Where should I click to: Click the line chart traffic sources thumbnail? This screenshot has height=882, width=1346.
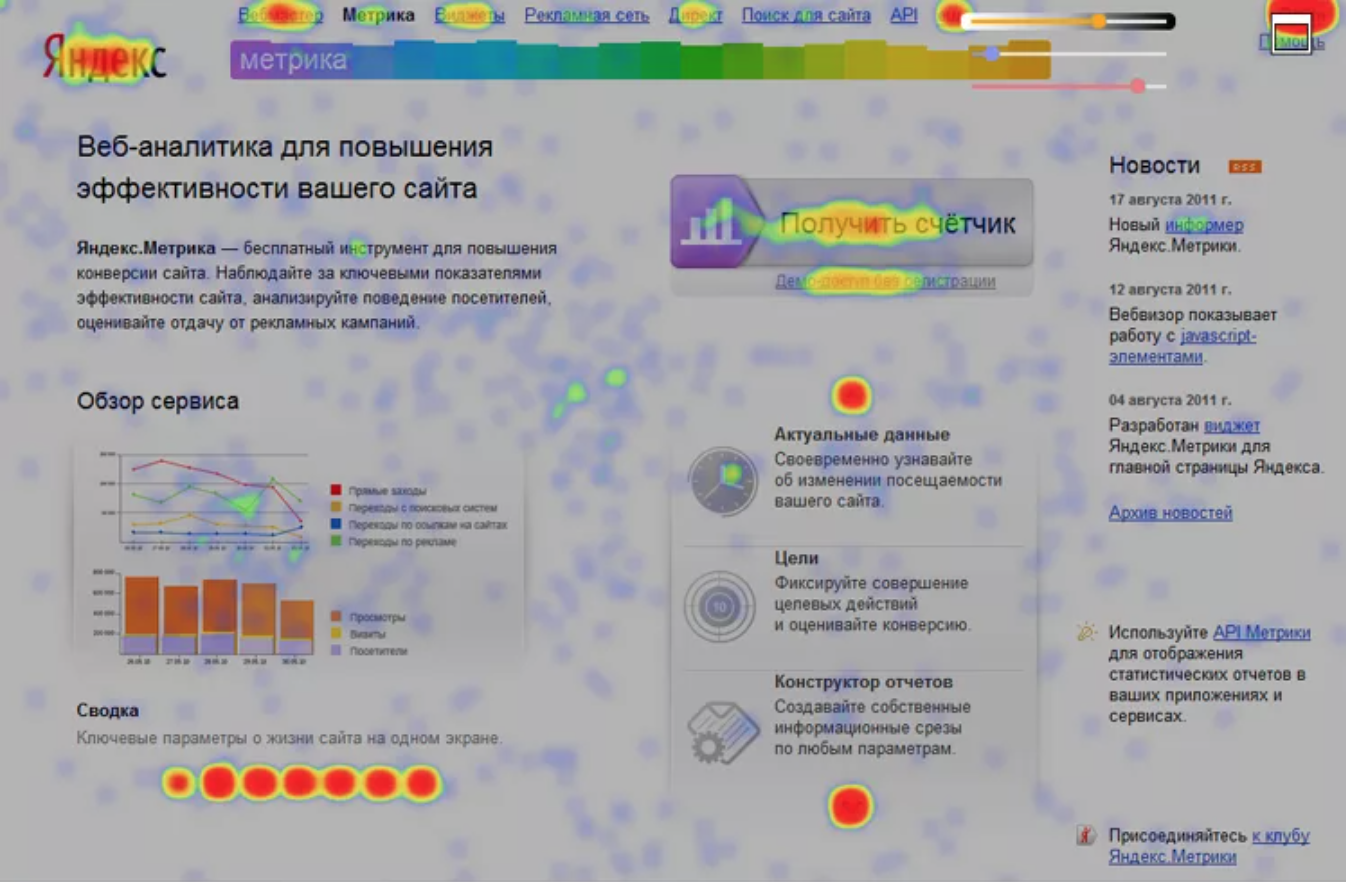pyautogui.click(x=215, y=501)
